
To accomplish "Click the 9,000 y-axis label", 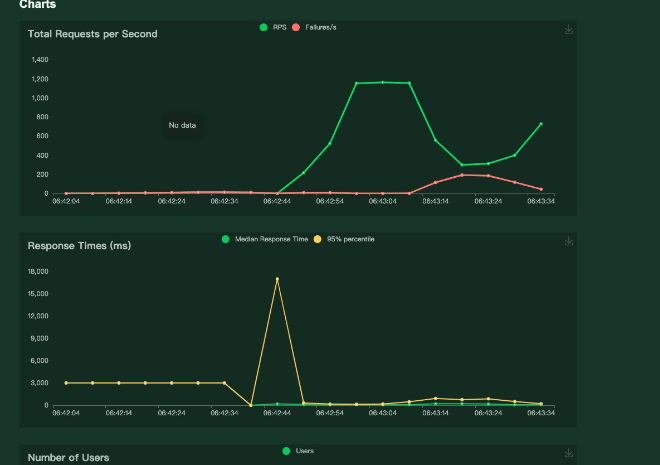I will click(40, 338).
